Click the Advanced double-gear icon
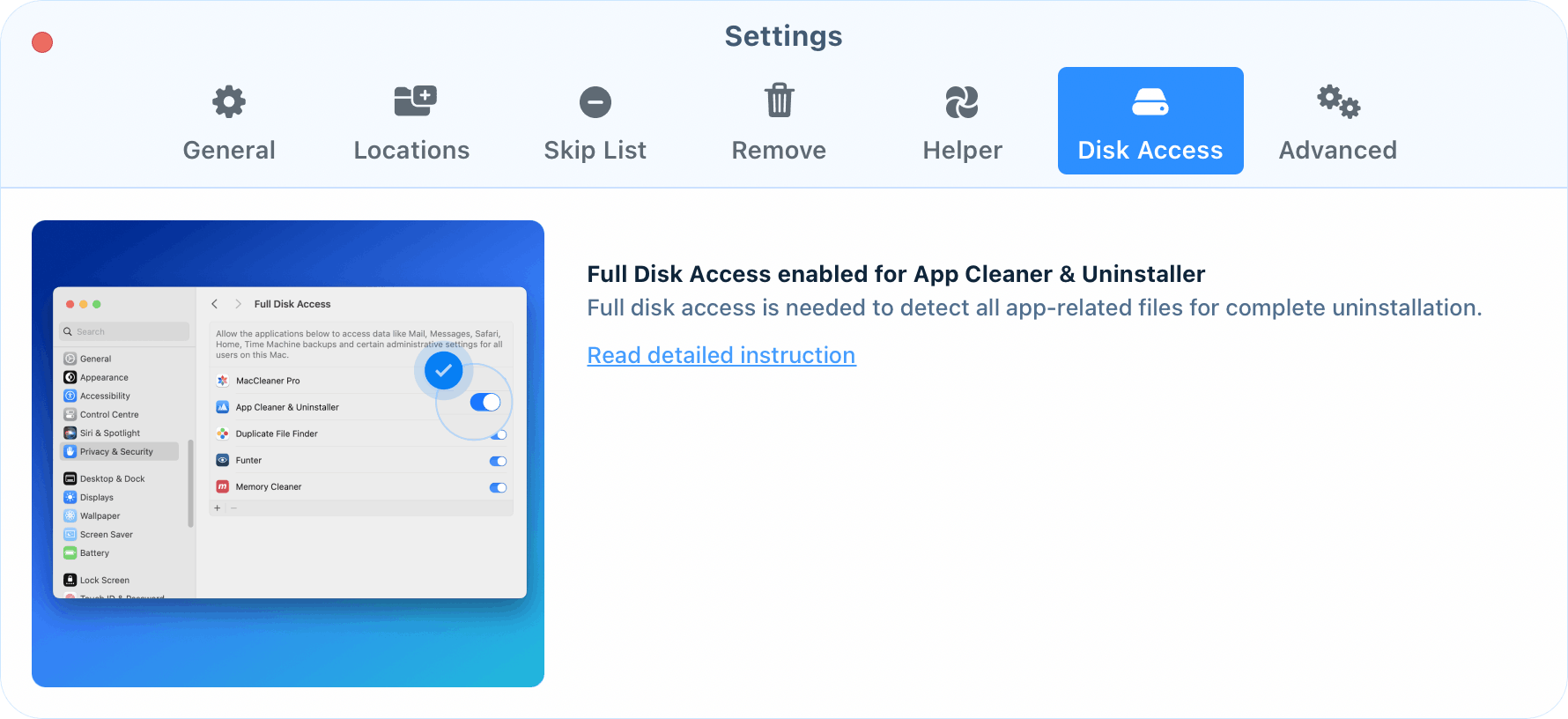Viewport: 1568px width, 719px height. point(1339,101)
